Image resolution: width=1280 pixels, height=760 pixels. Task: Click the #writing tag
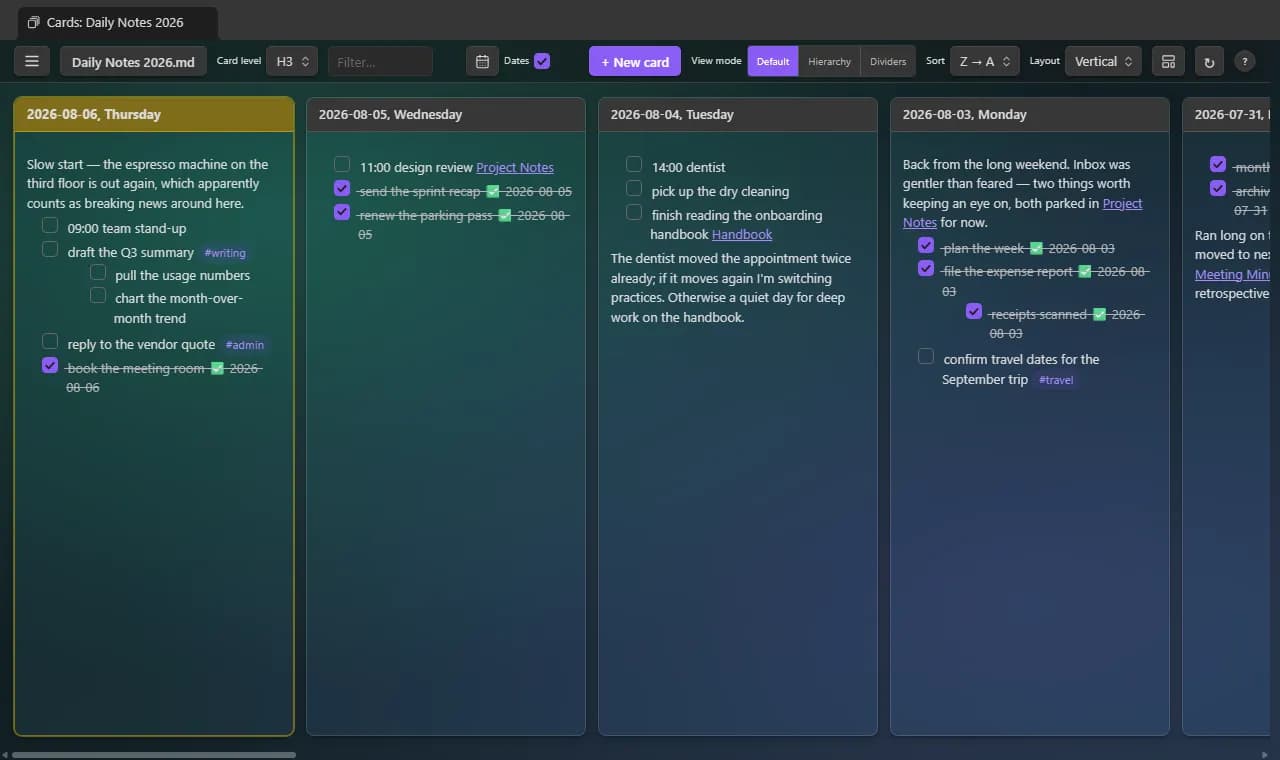pos(225,253)
